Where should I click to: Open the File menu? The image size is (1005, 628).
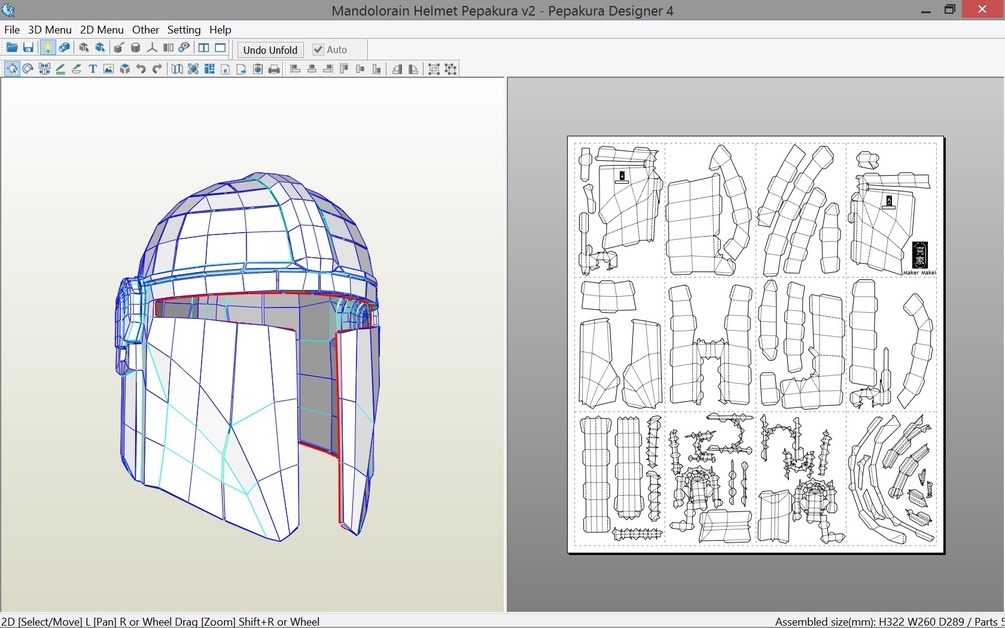coord(12,30)
